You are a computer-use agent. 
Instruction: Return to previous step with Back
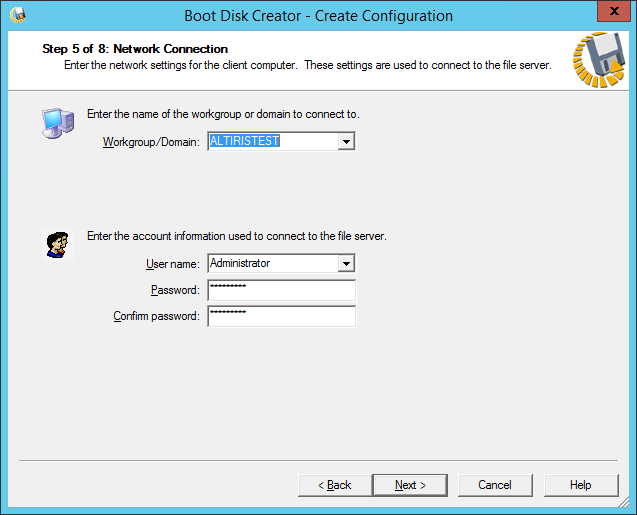click(x=334, y=485)
